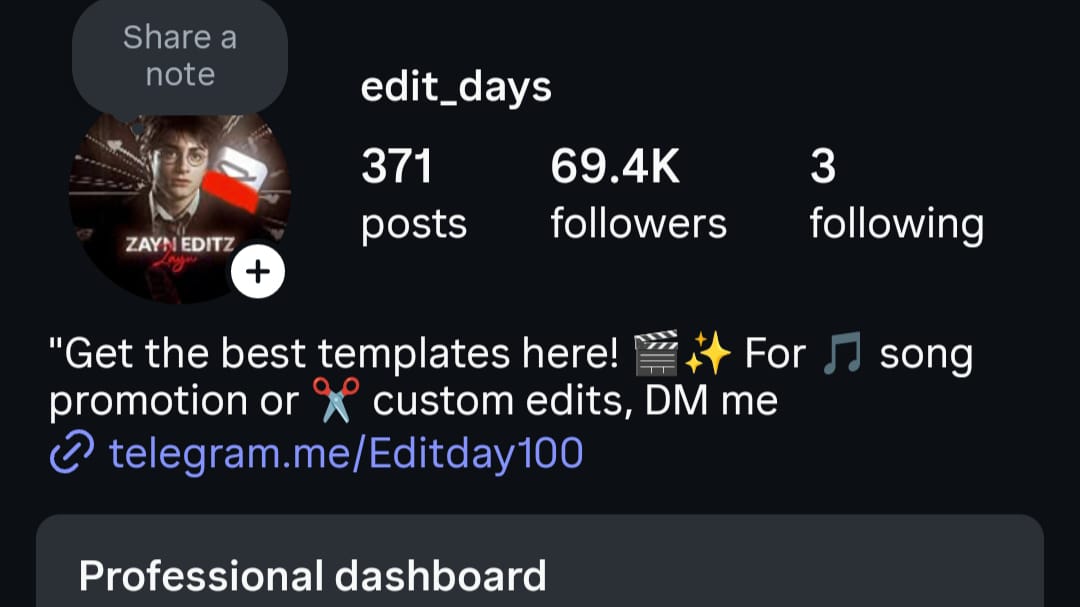This screenshot has height=607, width=1080.
Task: Click the clapperboard emoji in bio
Action: coord(656,353)
